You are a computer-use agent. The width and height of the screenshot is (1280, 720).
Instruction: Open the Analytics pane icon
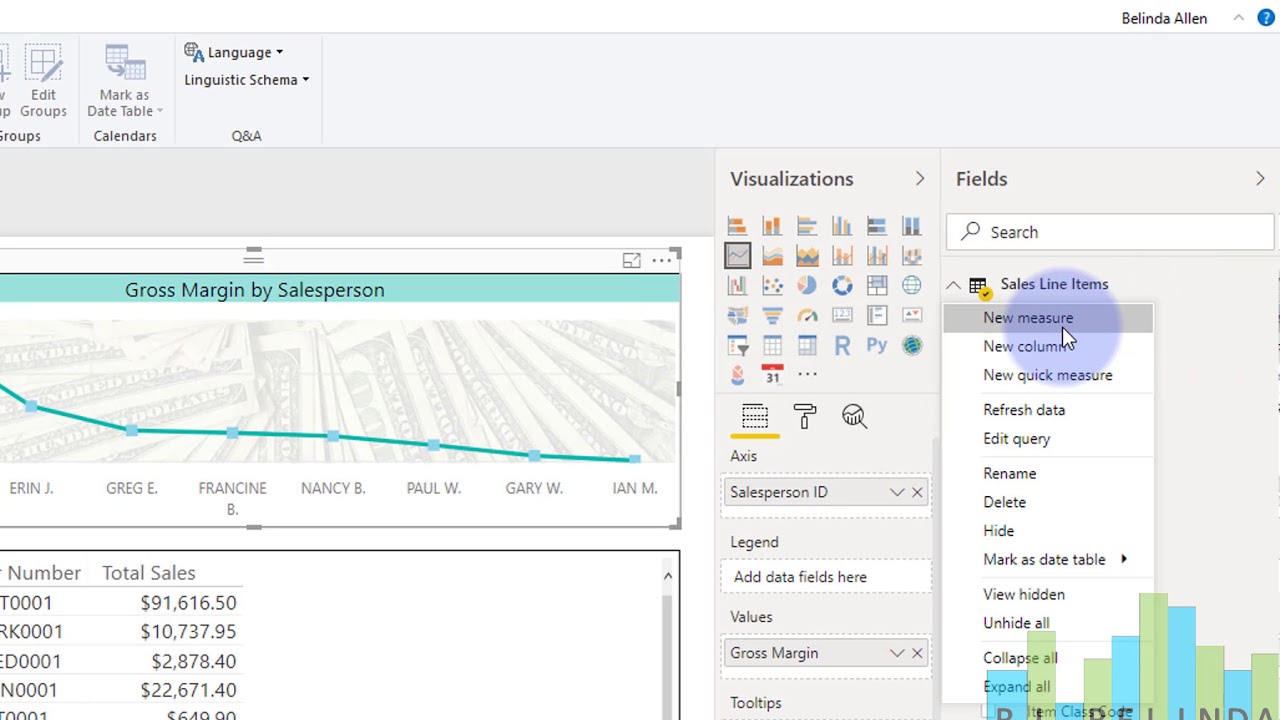pos(853,416)
